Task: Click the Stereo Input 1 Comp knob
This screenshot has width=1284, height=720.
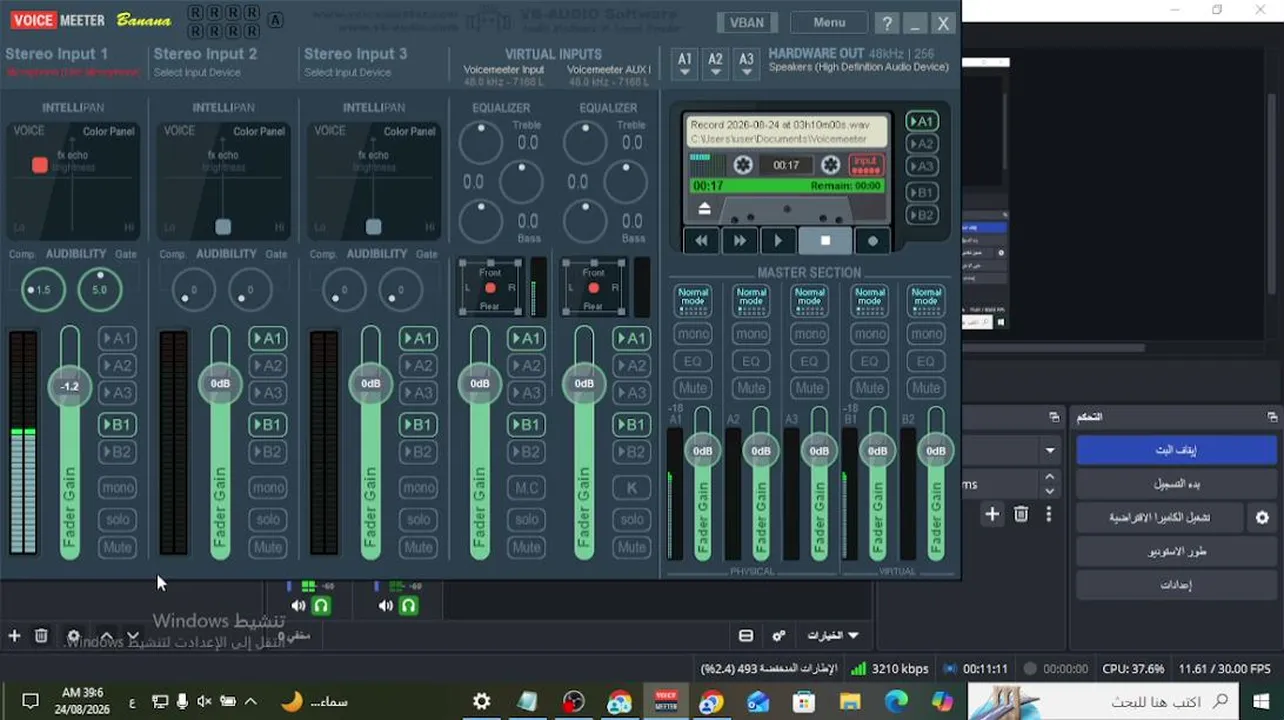Action: pyautogui.click(x=43, y=290)
